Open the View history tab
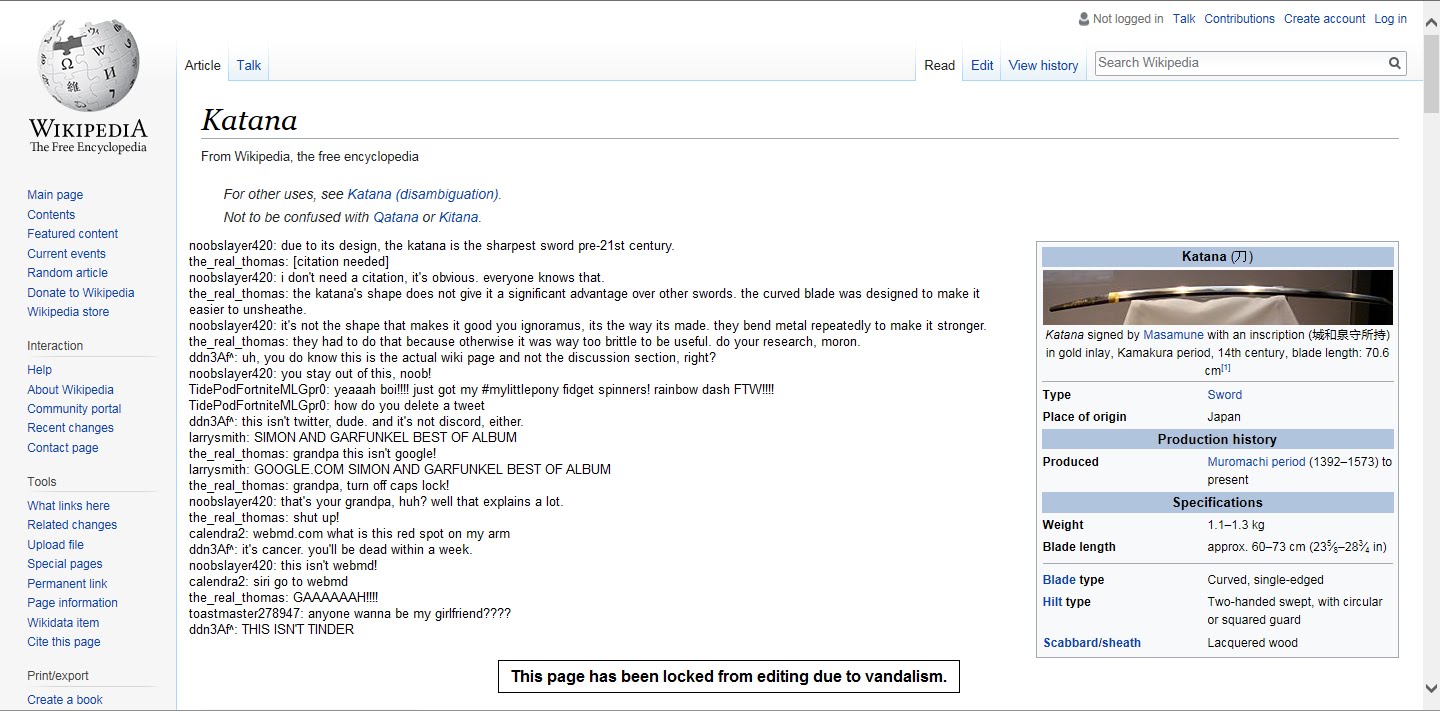 click(1043, 65)
